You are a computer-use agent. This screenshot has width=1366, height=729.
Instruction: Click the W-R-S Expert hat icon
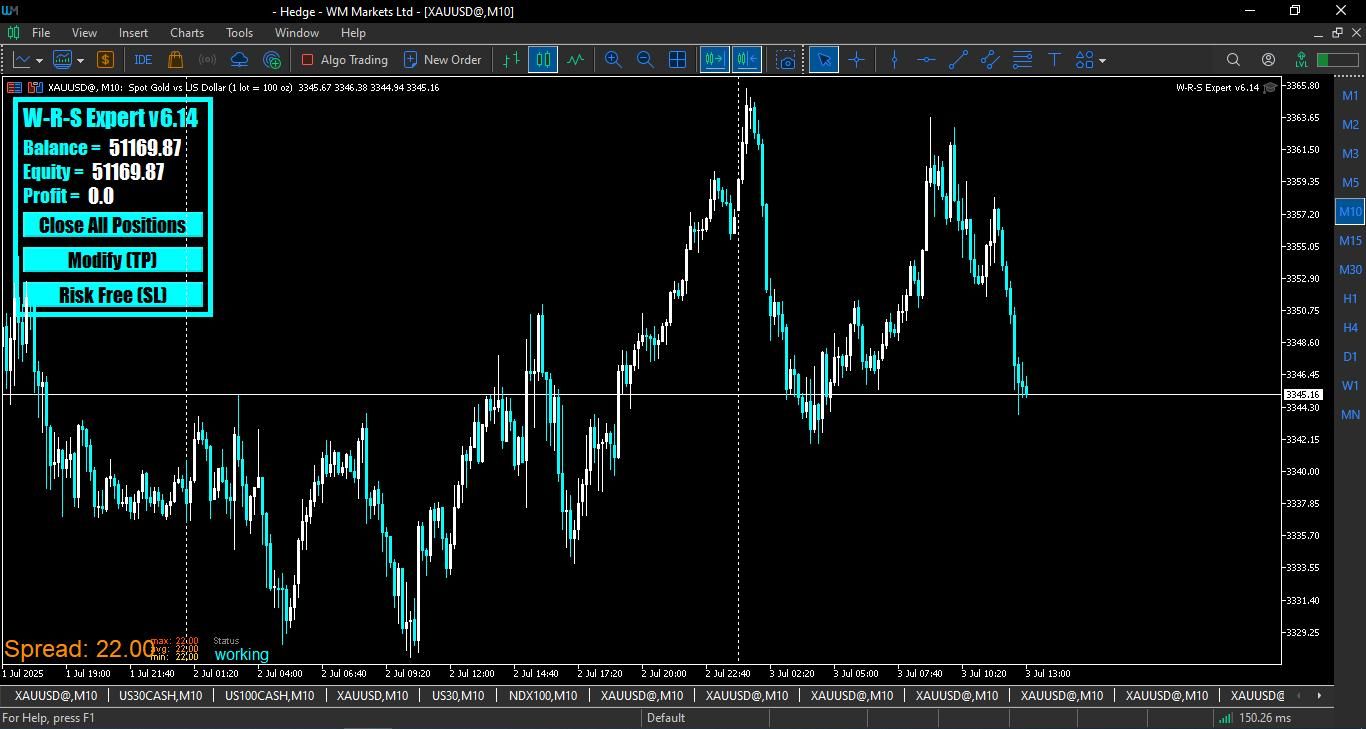1270,87
